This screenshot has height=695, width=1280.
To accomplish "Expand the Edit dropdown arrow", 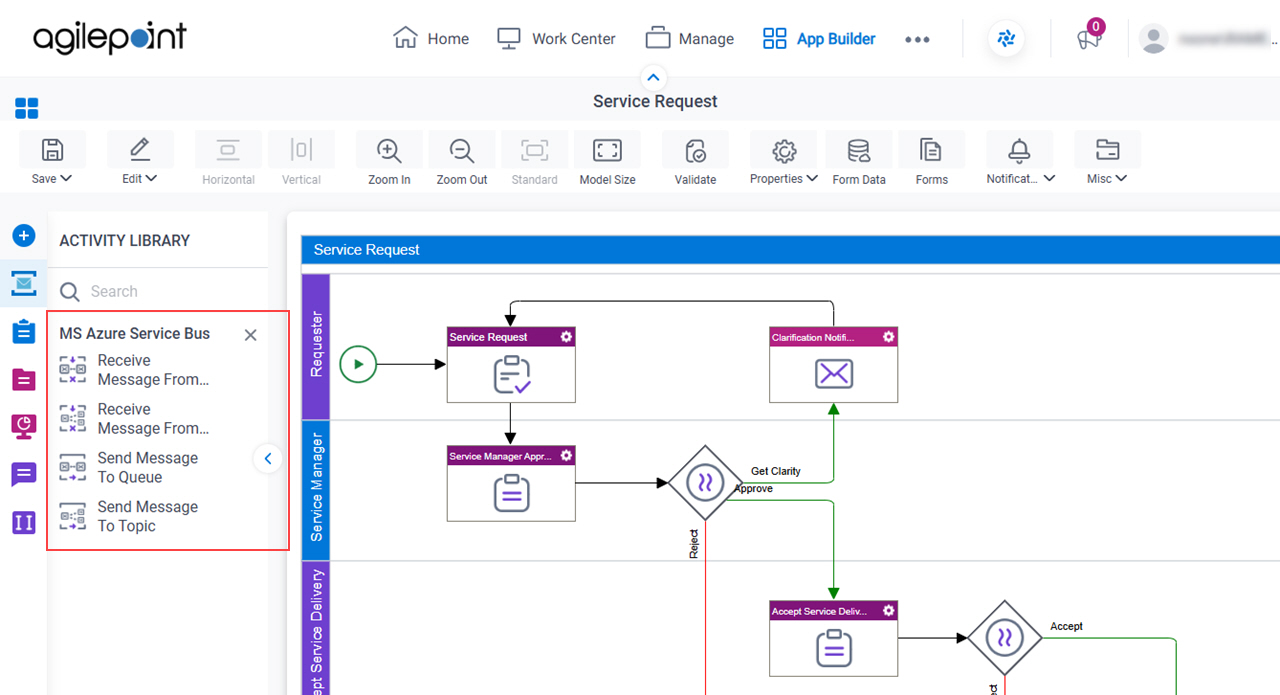I will [x=151, y=179].
